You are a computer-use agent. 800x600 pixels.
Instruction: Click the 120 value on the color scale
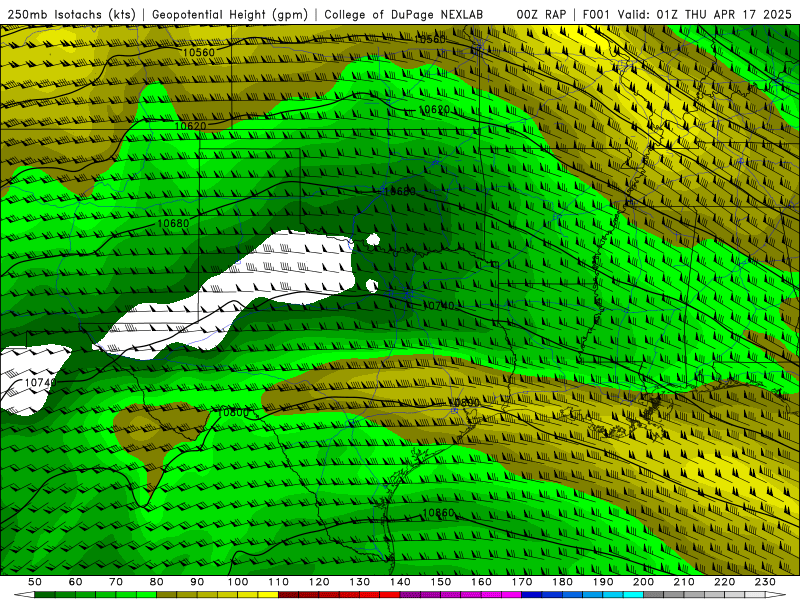click(319, 582)
